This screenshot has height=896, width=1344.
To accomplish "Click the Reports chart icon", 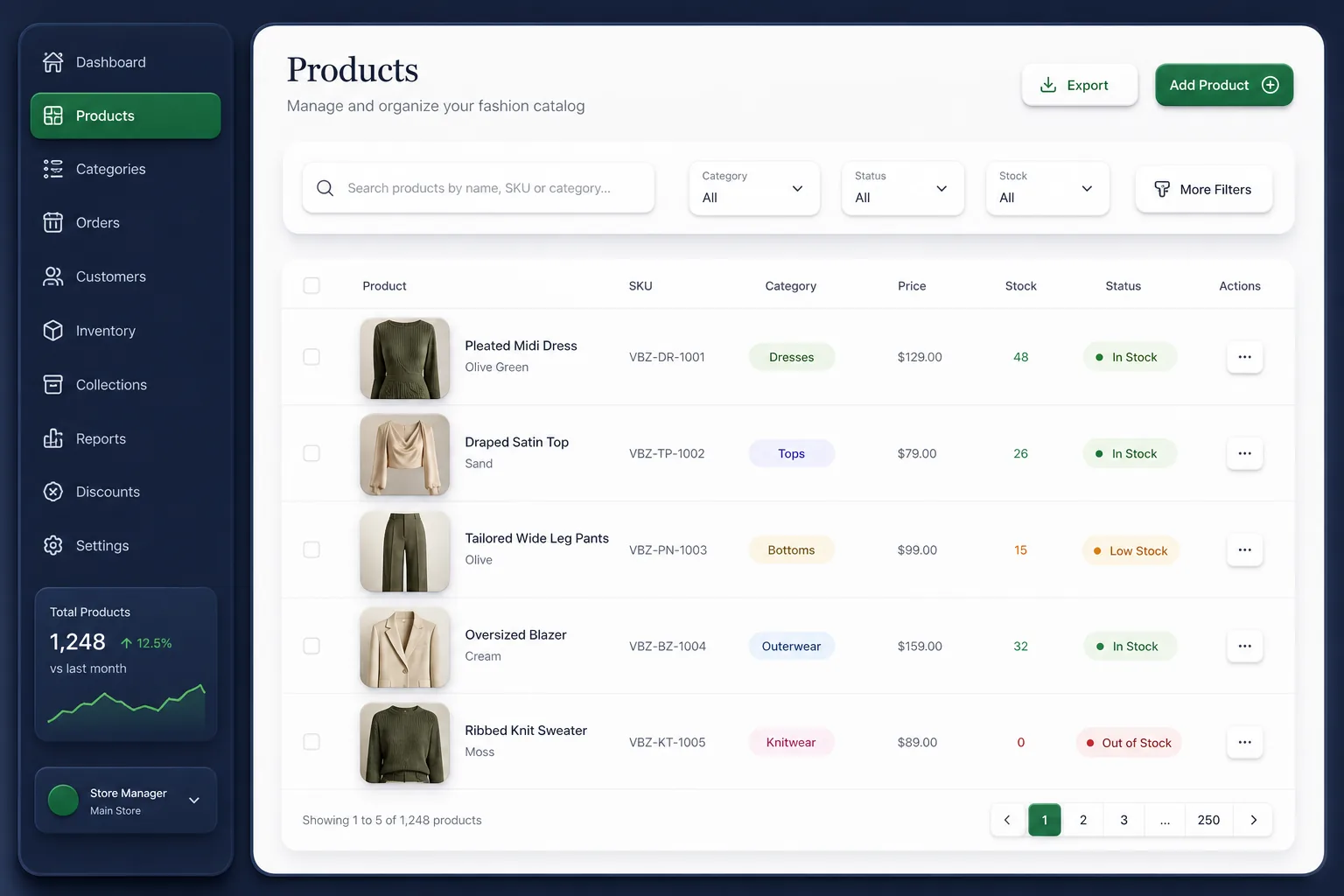I will [x=53, y=438].
